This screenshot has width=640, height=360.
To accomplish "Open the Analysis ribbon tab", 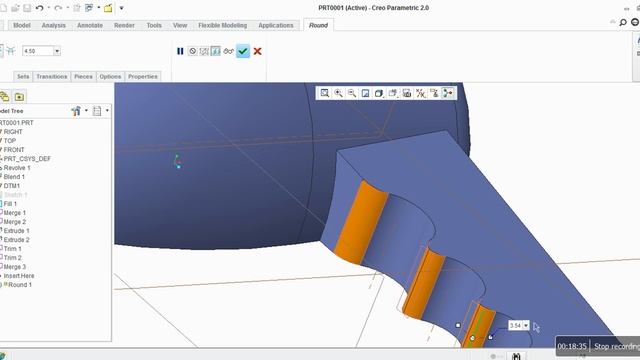I will (x=53, y=25).
